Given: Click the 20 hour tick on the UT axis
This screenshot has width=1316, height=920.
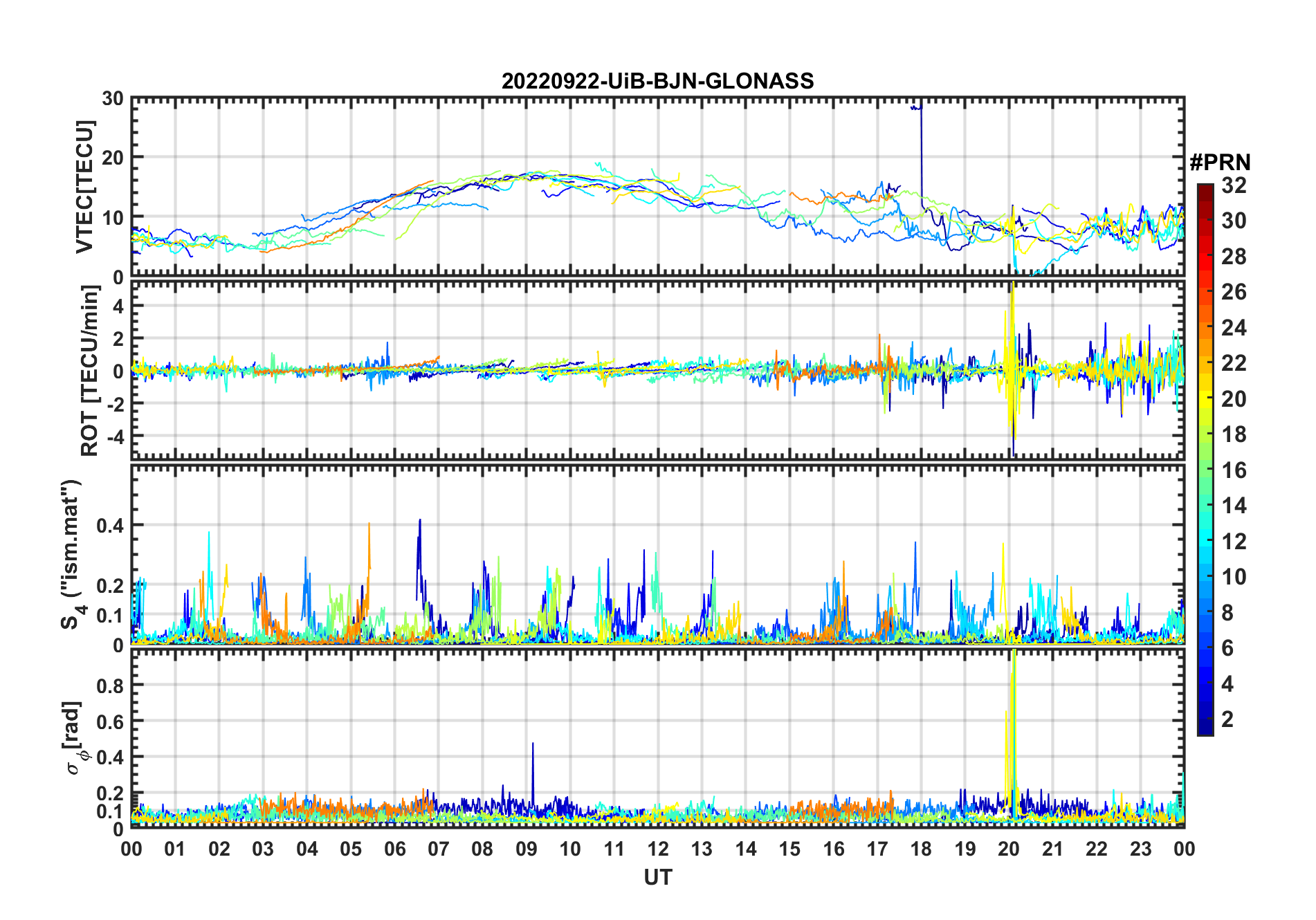Looking at the screenshot, I should coord(1008,849).
